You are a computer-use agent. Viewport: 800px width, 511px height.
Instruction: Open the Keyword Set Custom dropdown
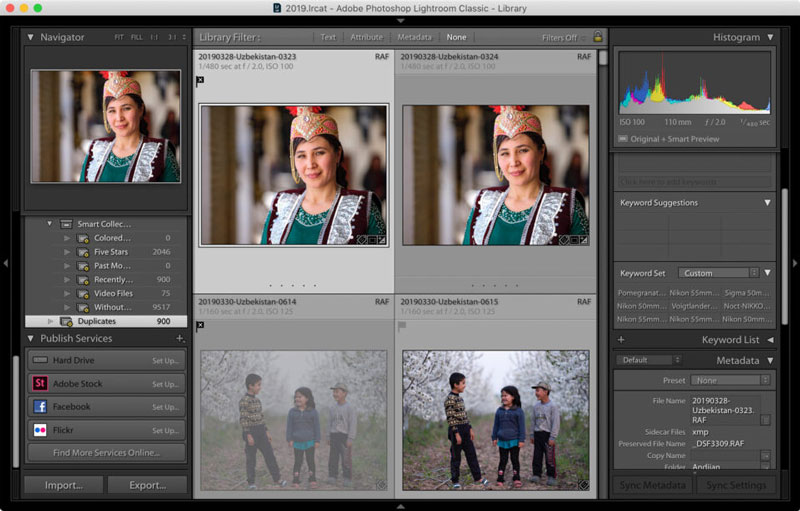(x=718, y=272)
